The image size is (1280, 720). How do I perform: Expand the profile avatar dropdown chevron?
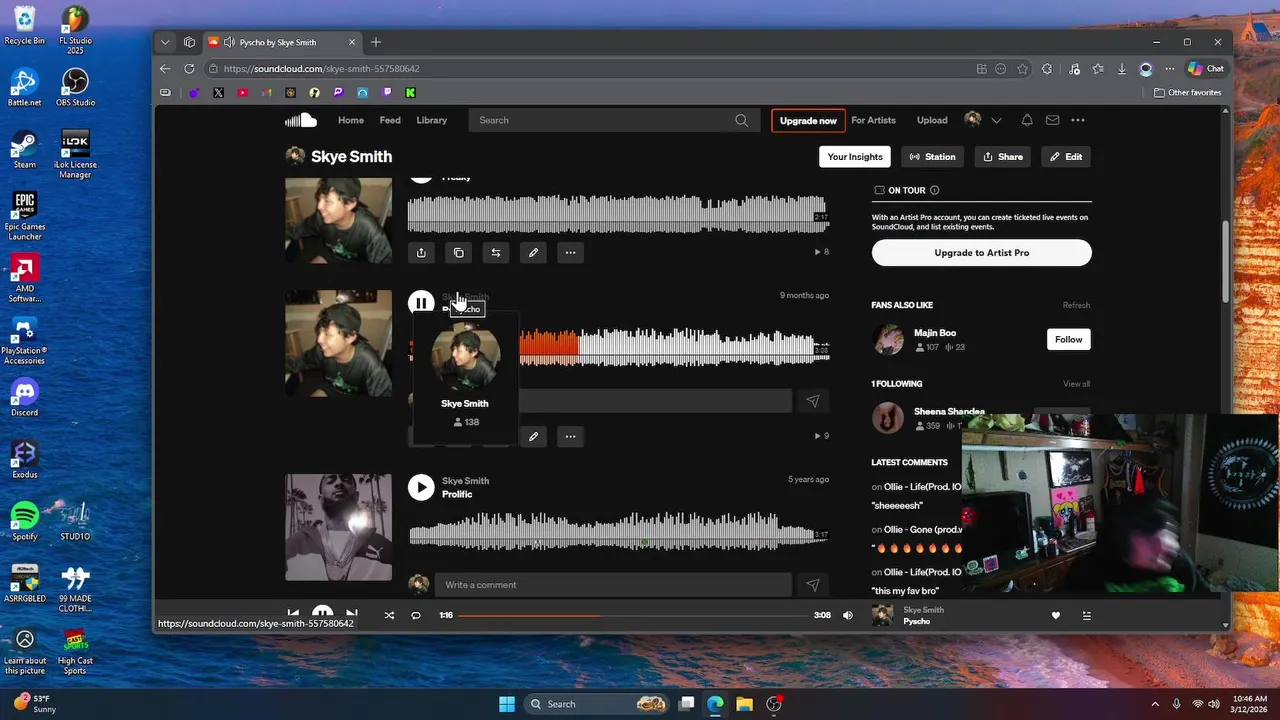996,120
